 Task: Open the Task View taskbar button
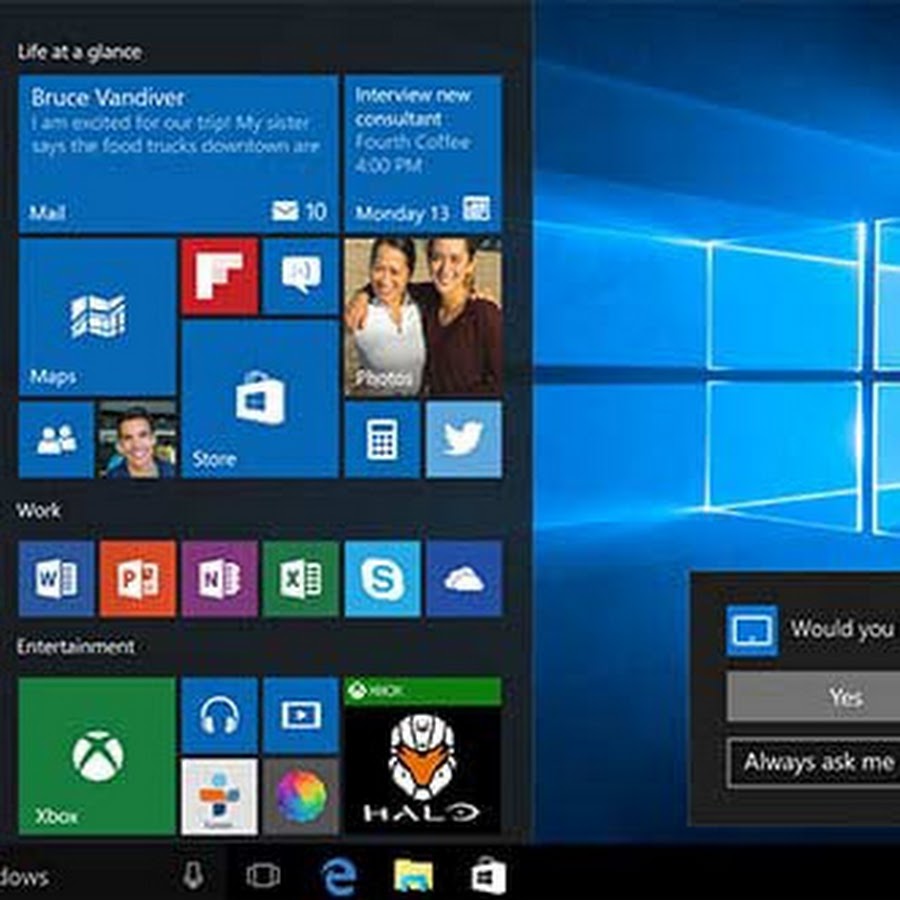coord(263,877)
